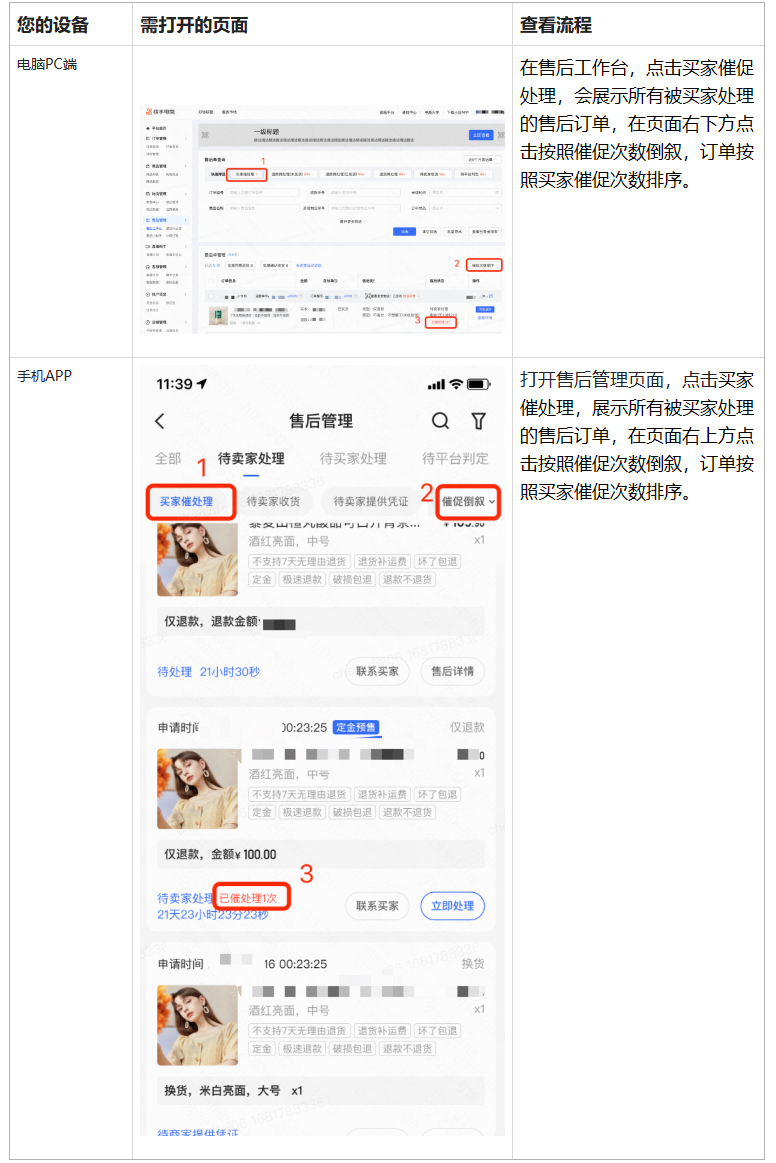Expand more filters in PC screenshot search form
The image size is (776, 1163).
coord(353,221)
